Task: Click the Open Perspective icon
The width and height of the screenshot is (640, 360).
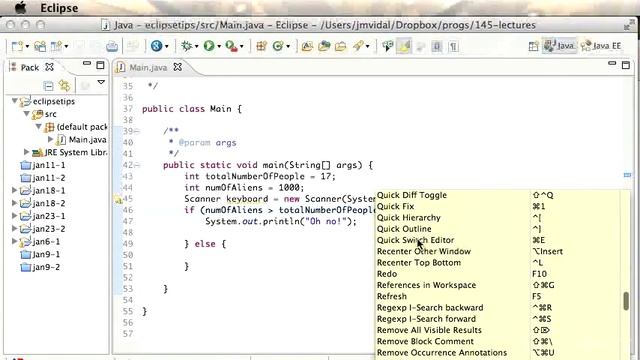Action: coord(533,46)
